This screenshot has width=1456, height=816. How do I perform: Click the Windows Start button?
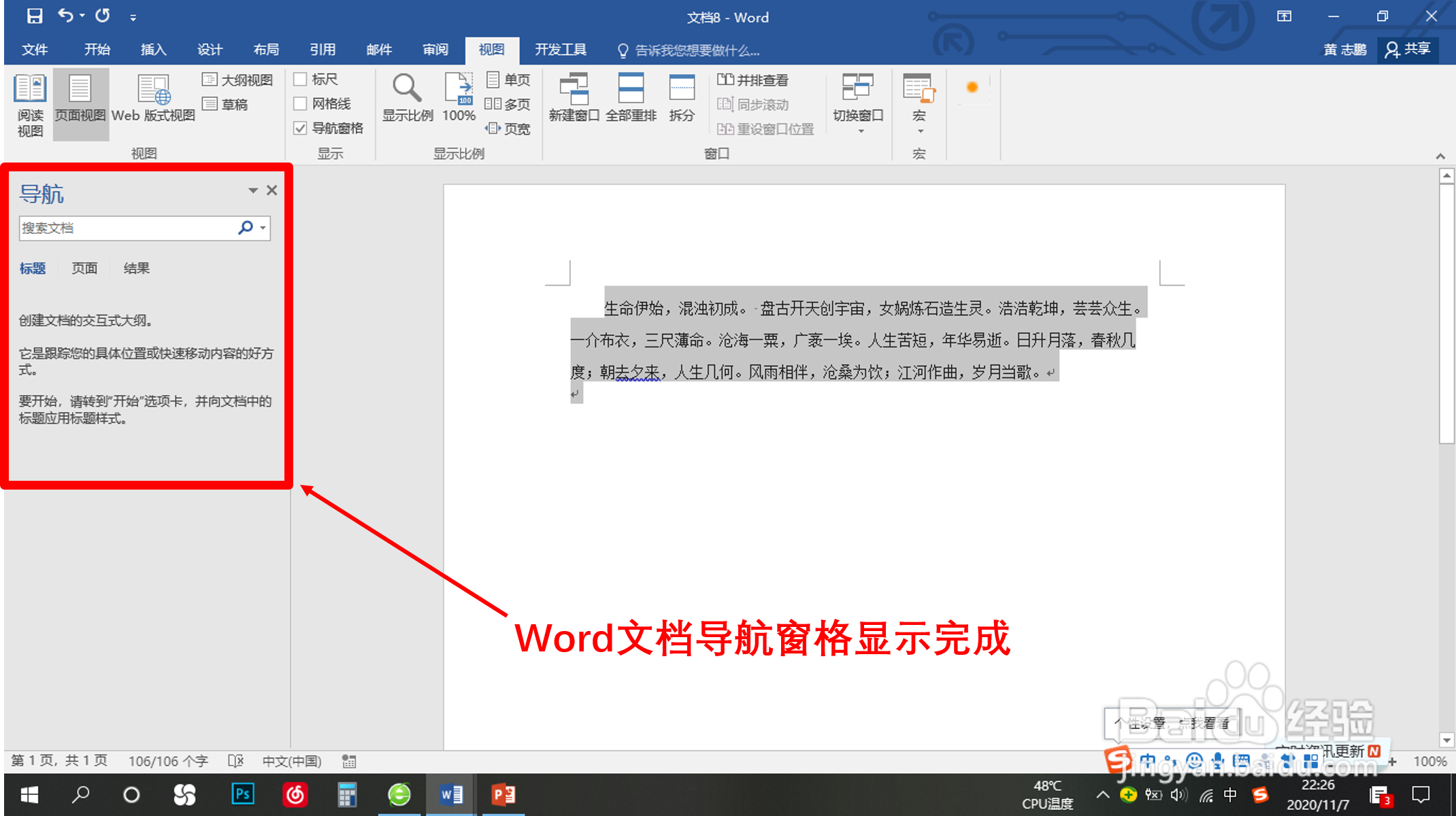pos(29,794)
